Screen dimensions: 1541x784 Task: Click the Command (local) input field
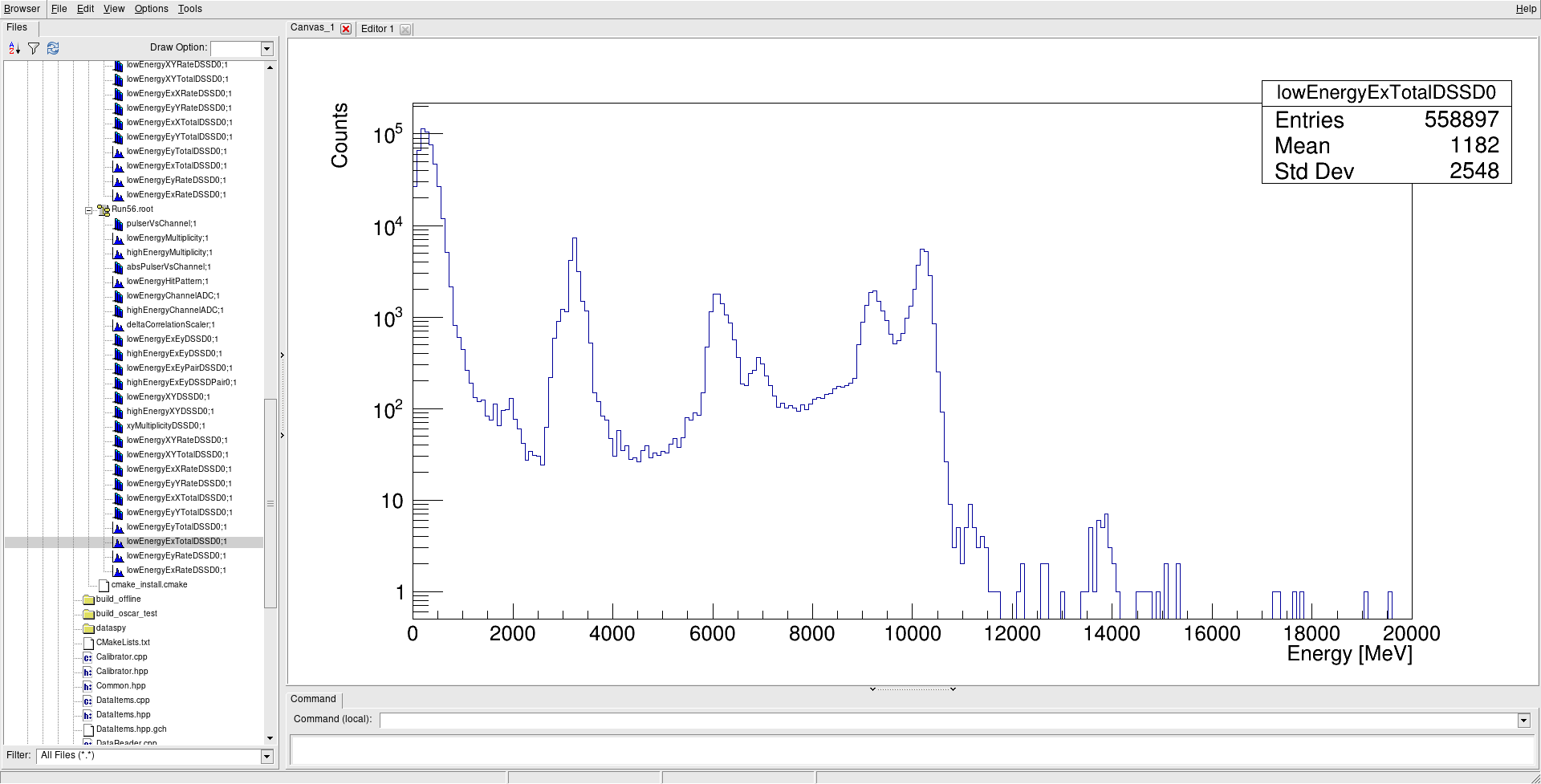(947, 721)
